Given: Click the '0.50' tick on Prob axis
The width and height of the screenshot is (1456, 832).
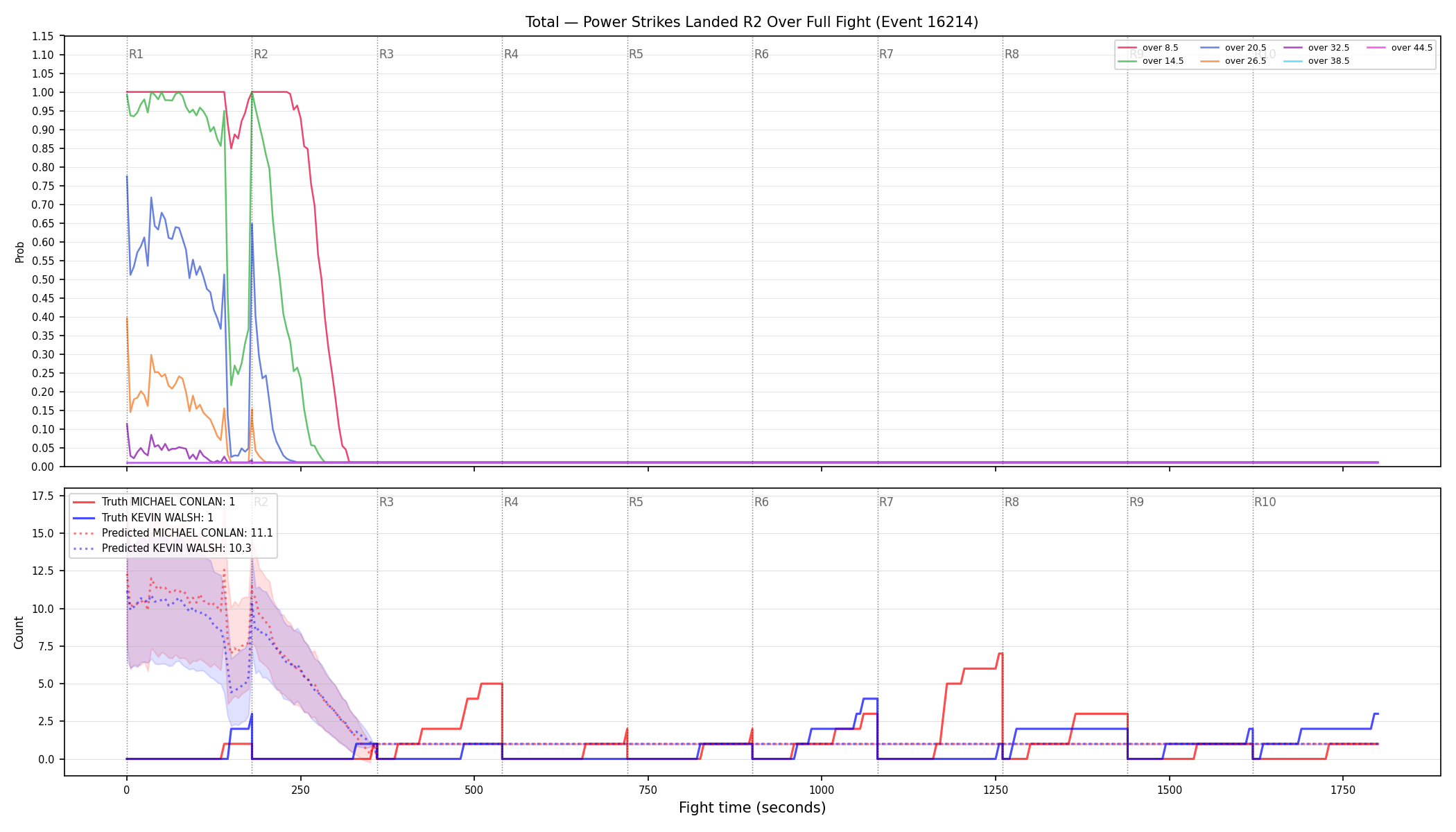Looking at the screenshot, I should [43, 279].
